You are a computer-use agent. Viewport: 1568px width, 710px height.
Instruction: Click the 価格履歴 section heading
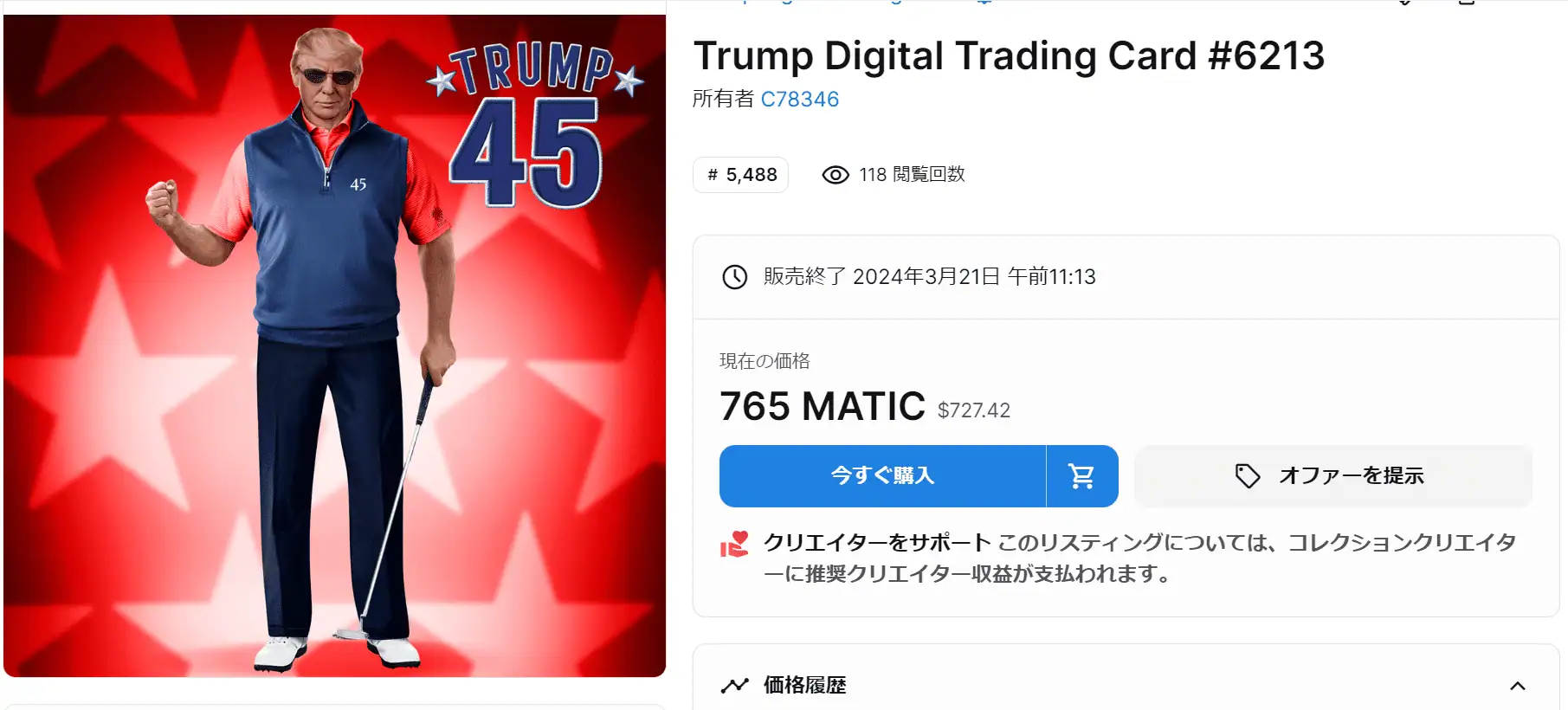pos(805,685)
